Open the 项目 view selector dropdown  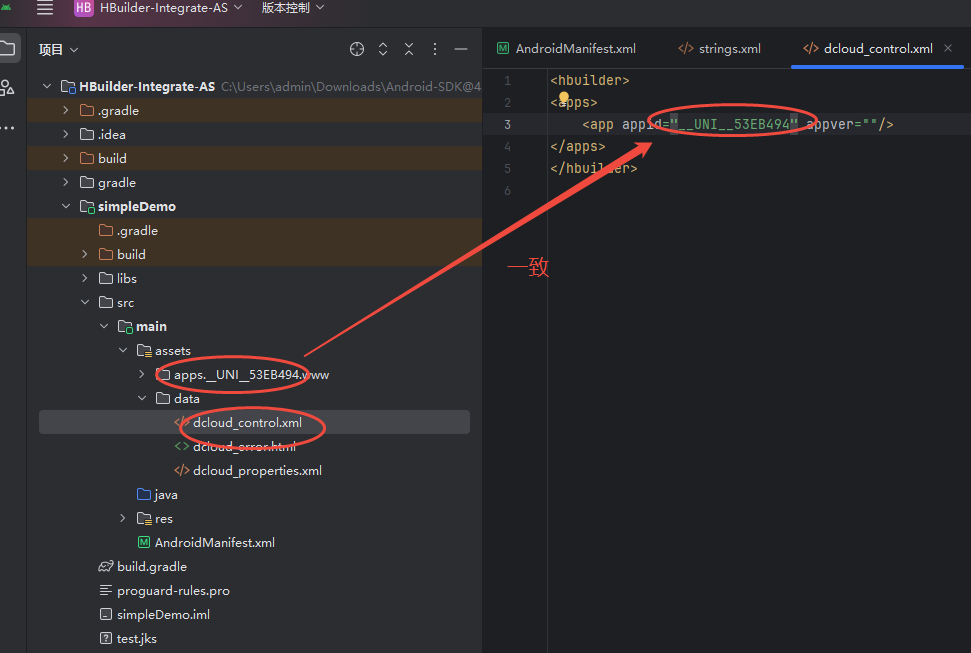point(58,50)
